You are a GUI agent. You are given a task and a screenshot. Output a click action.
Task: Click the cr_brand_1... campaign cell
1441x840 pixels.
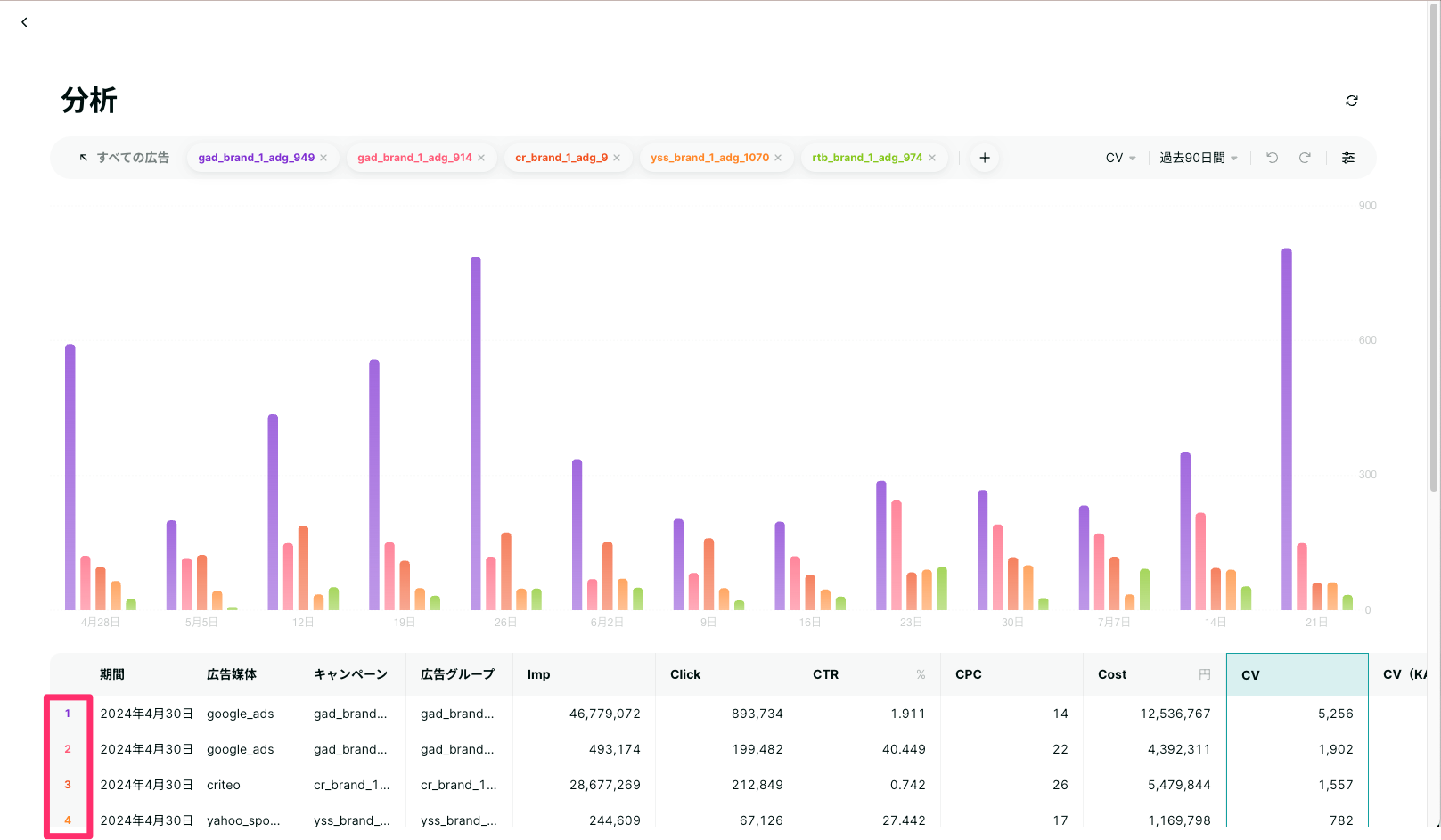pos(352,785)
